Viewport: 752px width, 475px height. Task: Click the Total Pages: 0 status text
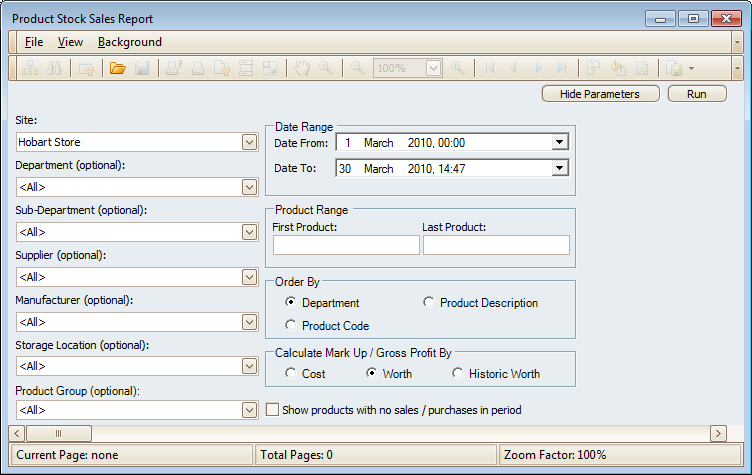pos(296,455)
